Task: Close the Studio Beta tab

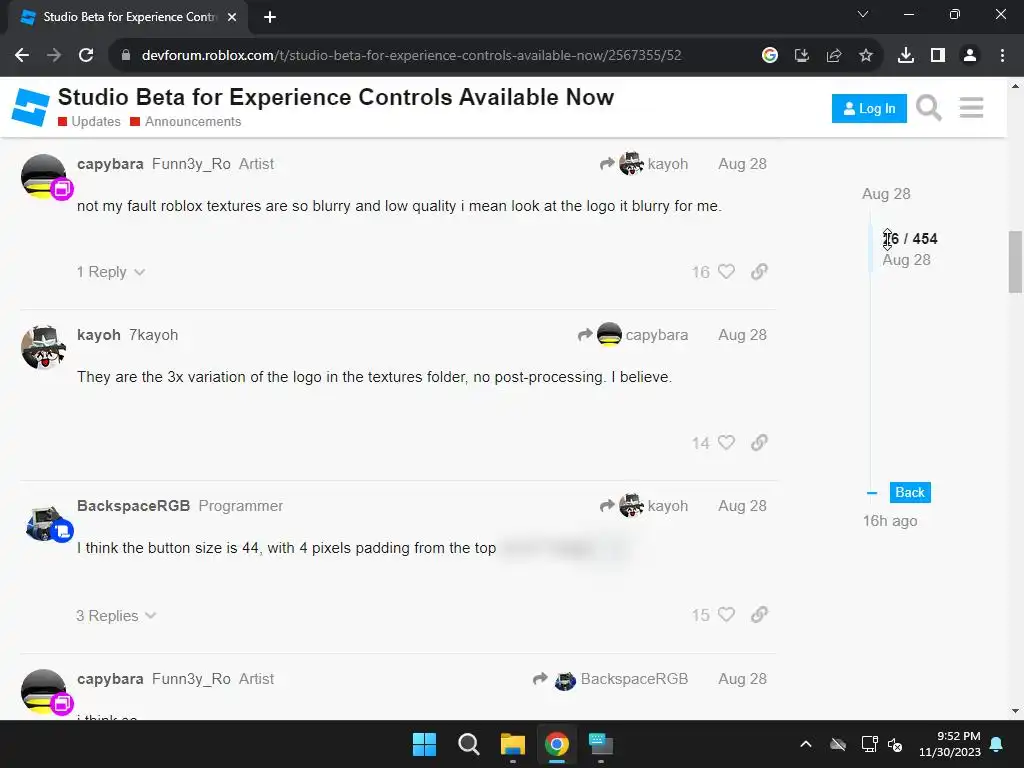Action: click(232, 17)
